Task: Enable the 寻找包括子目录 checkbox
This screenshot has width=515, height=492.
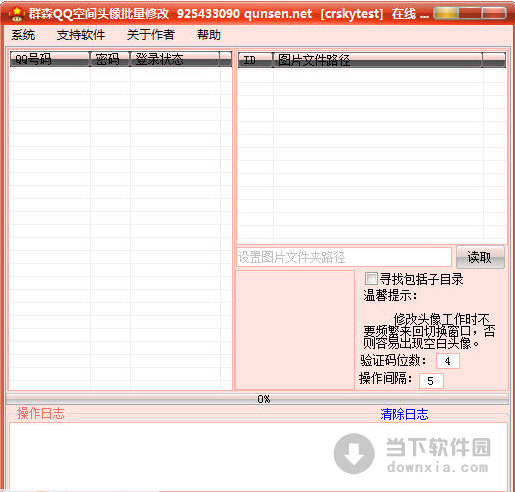Action: [371, 279]
